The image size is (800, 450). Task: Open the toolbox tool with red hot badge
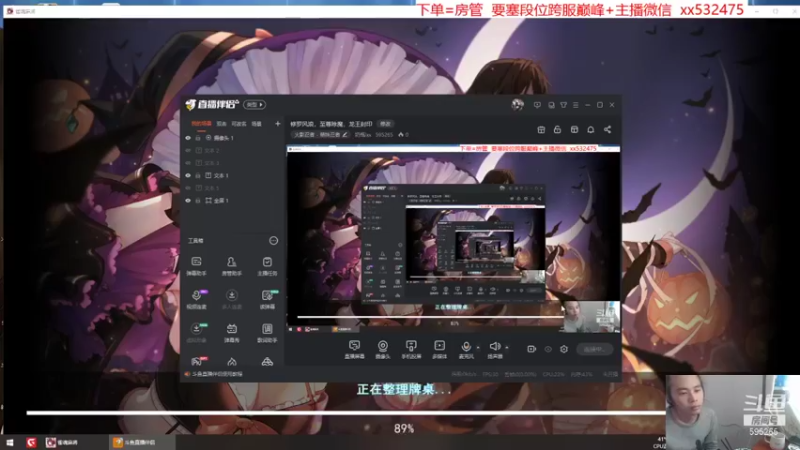pyautogui.click(x=196, y=361)
